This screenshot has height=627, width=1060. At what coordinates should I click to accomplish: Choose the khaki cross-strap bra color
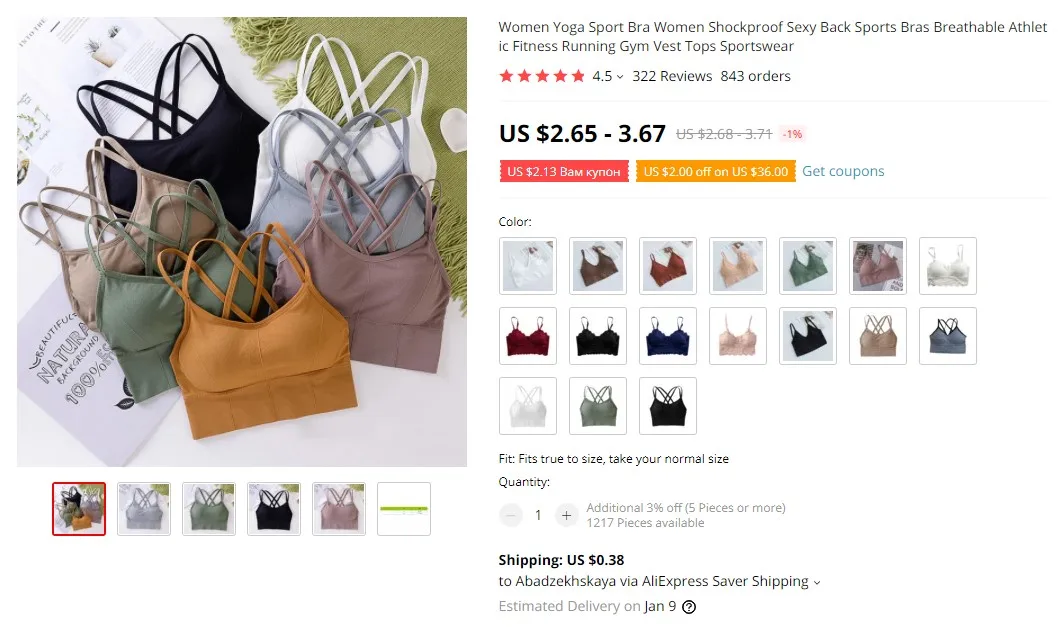click(x=878, y=336)
